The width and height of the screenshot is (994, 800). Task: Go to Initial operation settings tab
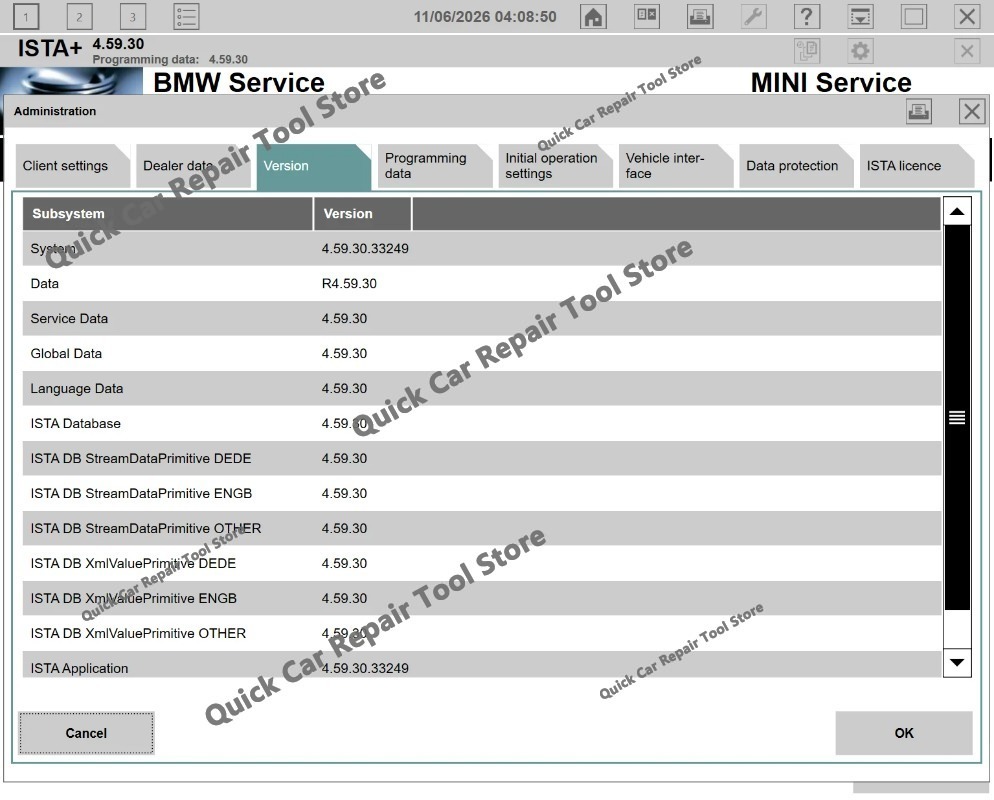555,166
